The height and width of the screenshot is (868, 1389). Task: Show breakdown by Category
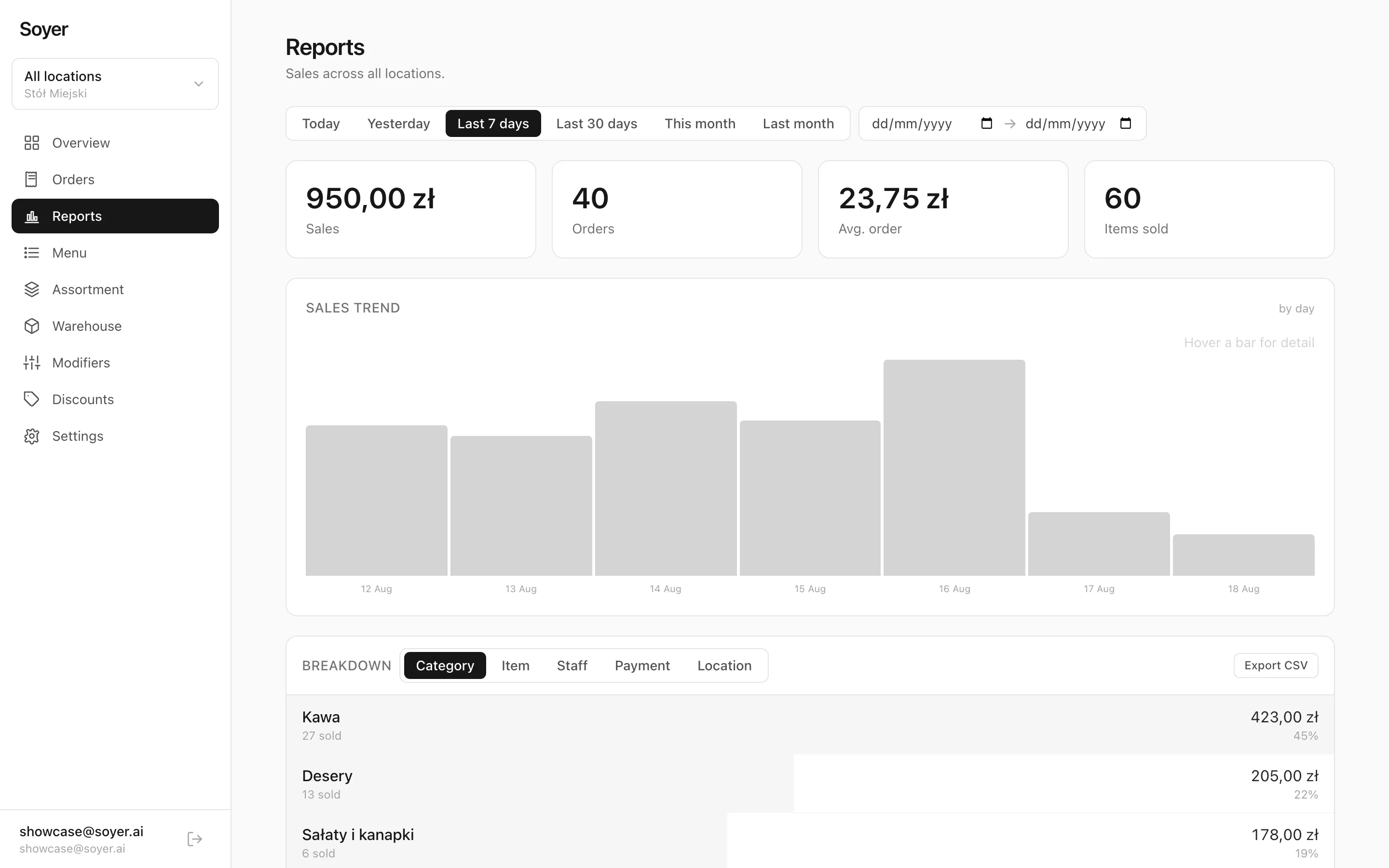pyautogui.click(x=445, y=665)
